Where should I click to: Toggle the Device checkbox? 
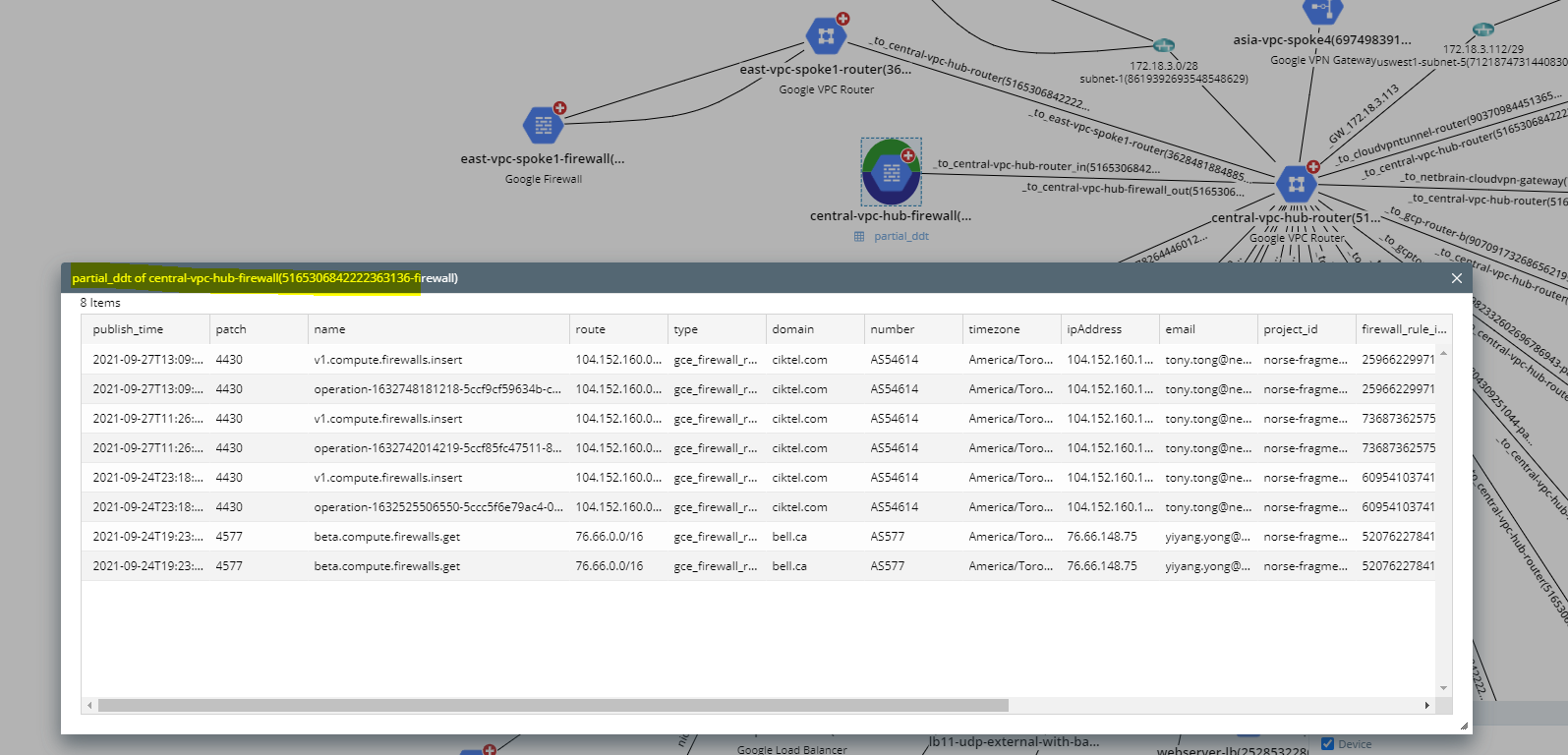(x=1327, y=744)
